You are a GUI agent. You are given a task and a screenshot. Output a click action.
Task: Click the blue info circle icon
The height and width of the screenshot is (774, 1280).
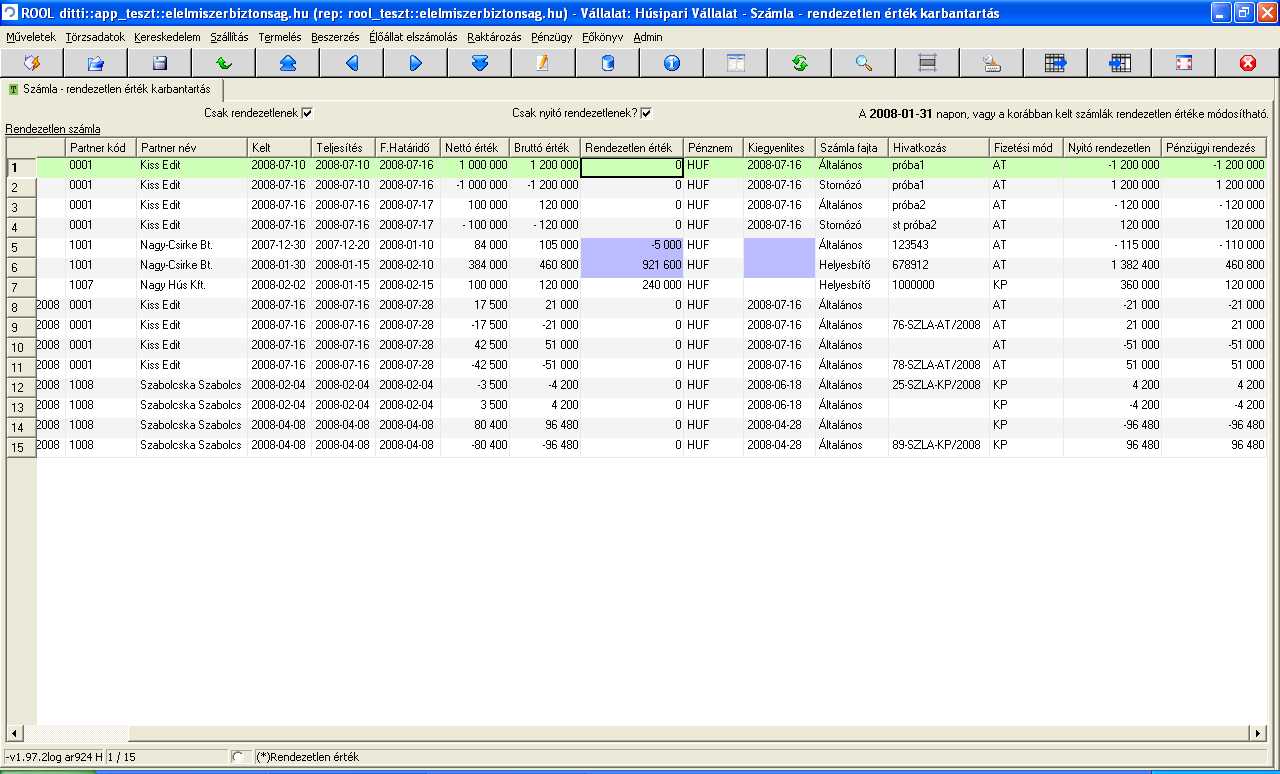tap(671, 63)
